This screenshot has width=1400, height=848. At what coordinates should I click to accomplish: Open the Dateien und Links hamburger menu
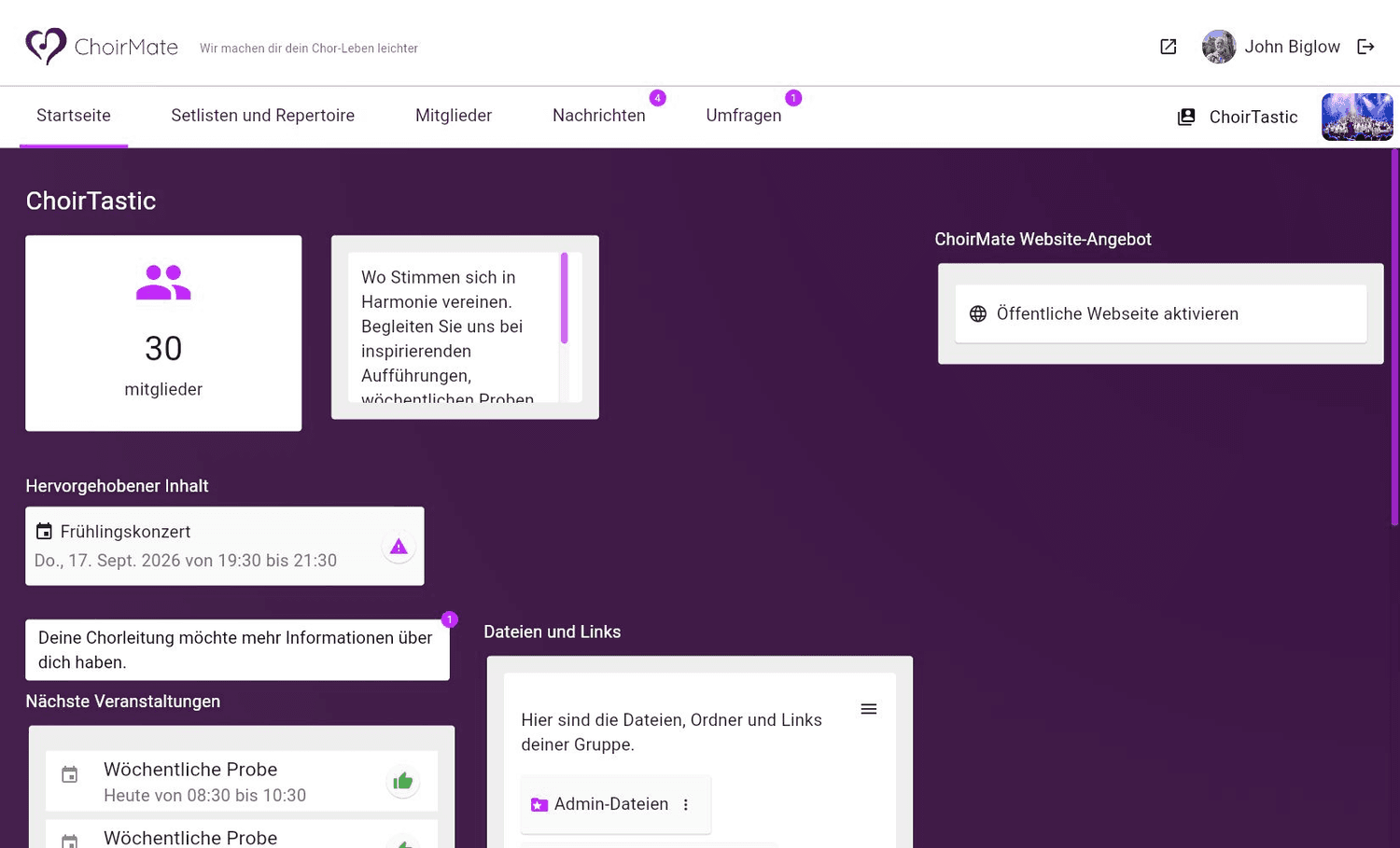click(x=869, y=709)
